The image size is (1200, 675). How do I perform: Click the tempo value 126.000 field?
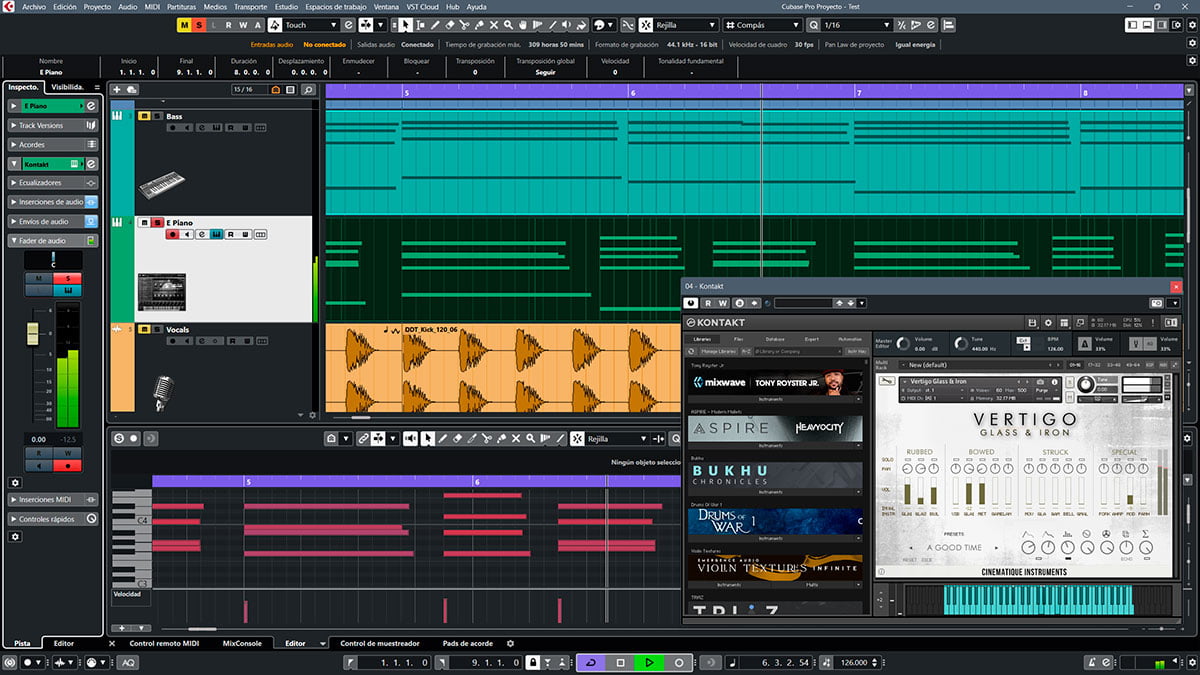coord(853,662)
